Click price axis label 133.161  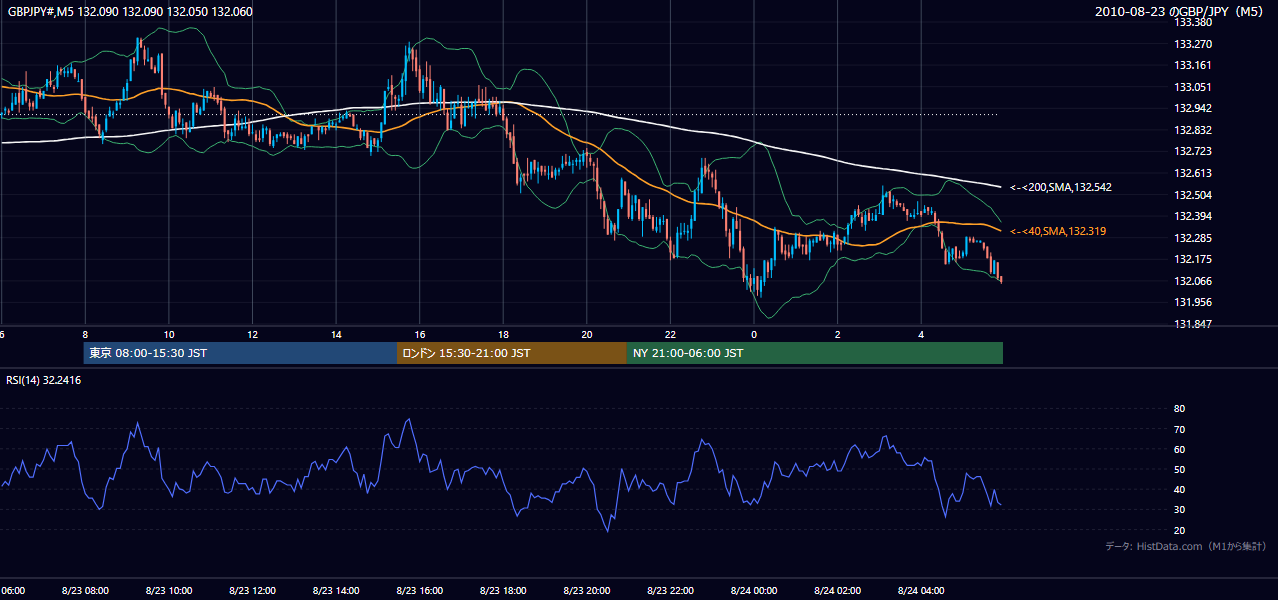[1192, 66]
